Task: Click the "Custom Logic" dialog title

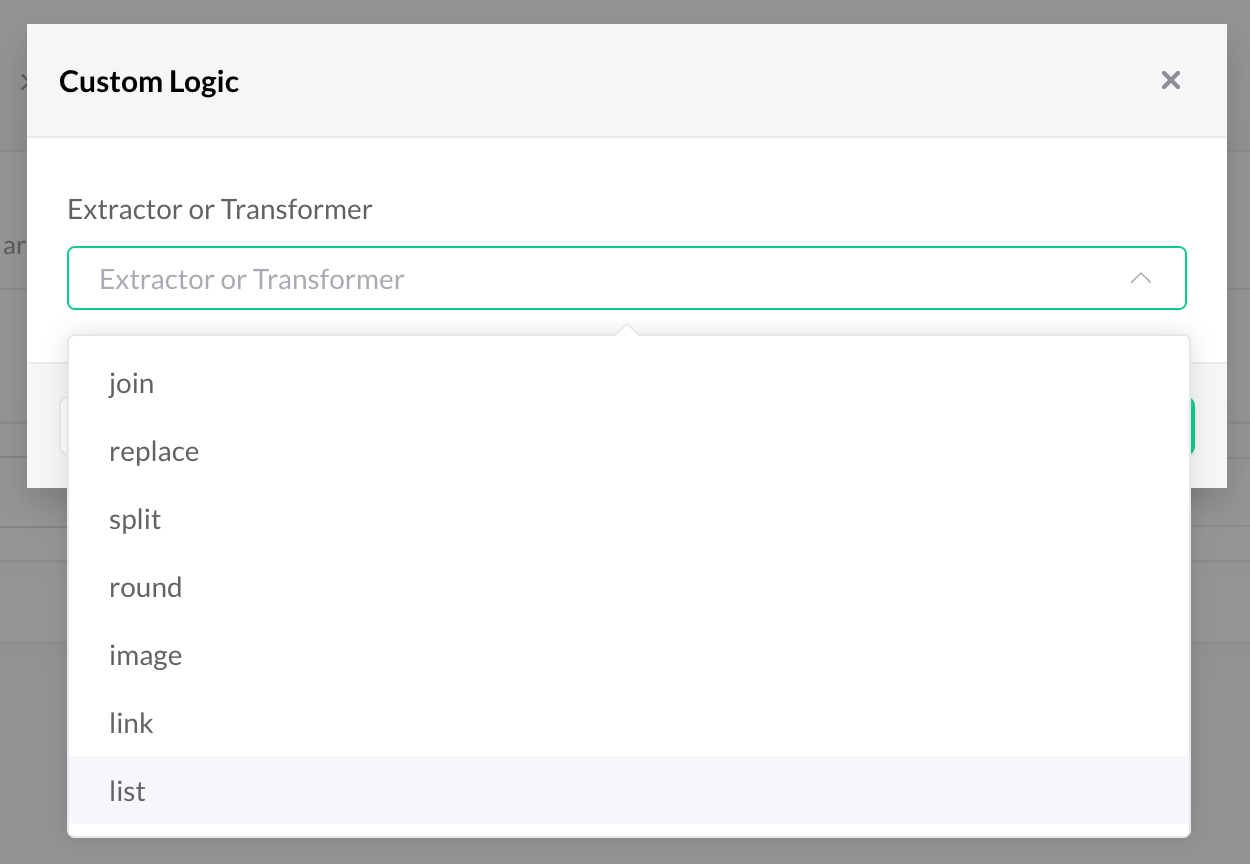Action: click(x=149, y=81)
